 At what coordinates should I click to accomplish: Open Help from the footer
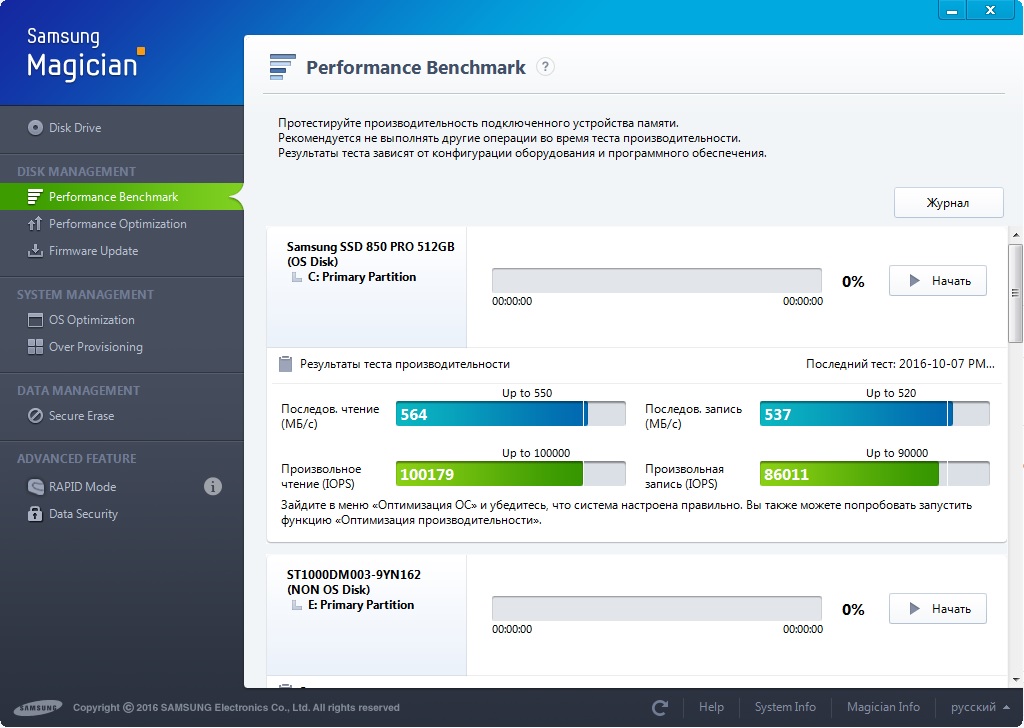pyautogui.click(x=711, y=707)
